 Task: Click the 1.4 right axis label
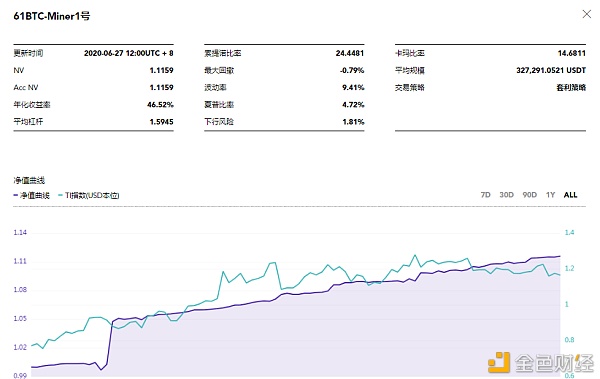point(569,232)
